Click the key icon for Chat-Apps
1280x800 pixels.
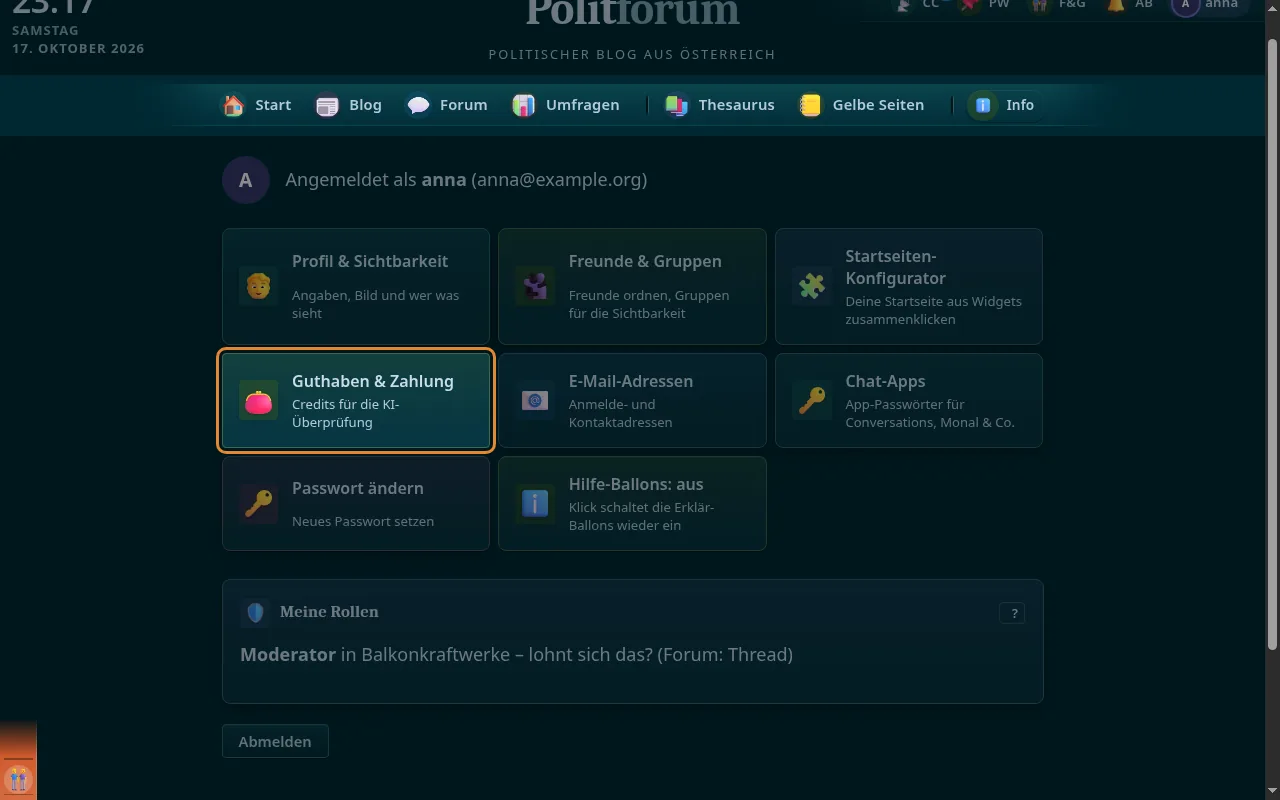(812, 401)
